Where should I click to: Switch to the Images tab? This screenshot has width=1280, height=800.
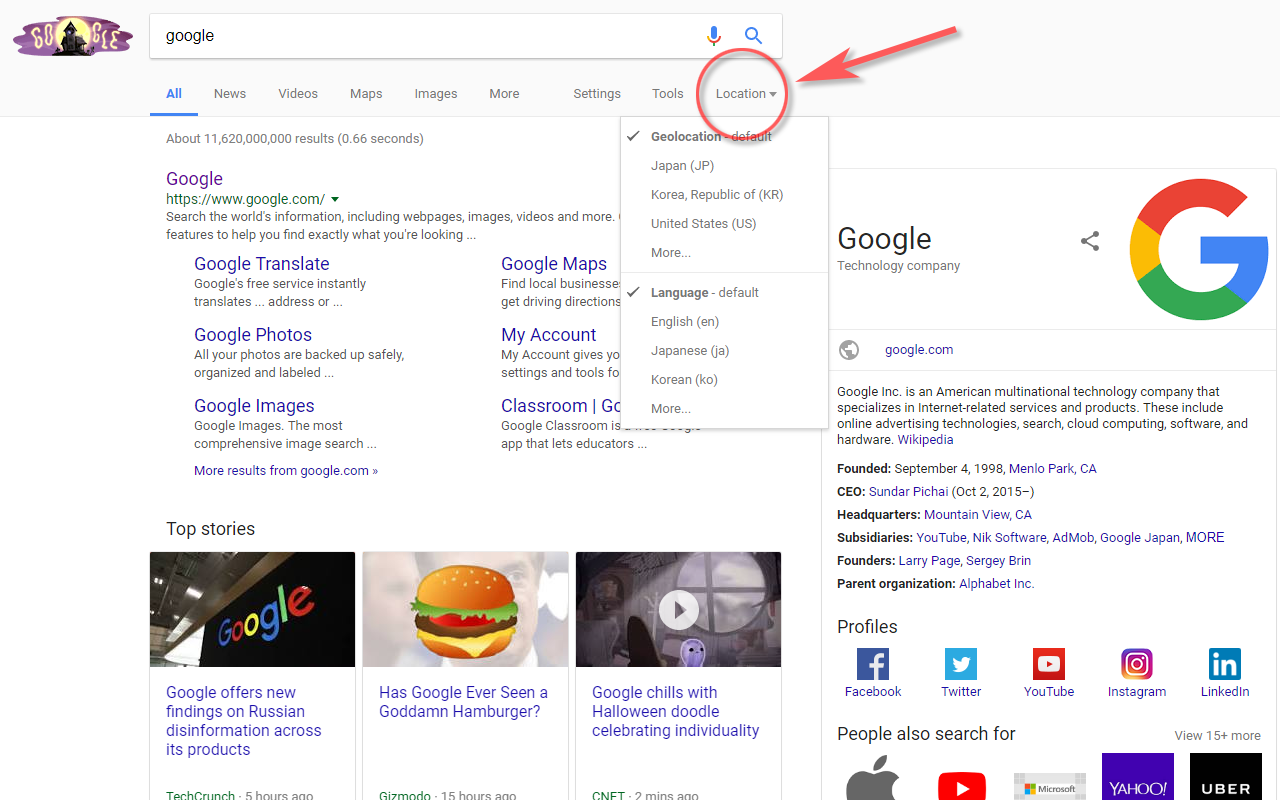click(435, 93)
